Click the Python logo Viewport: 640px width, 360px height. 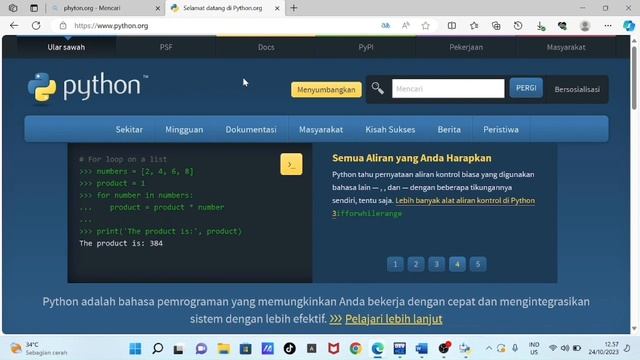click(x=88, y=87)
